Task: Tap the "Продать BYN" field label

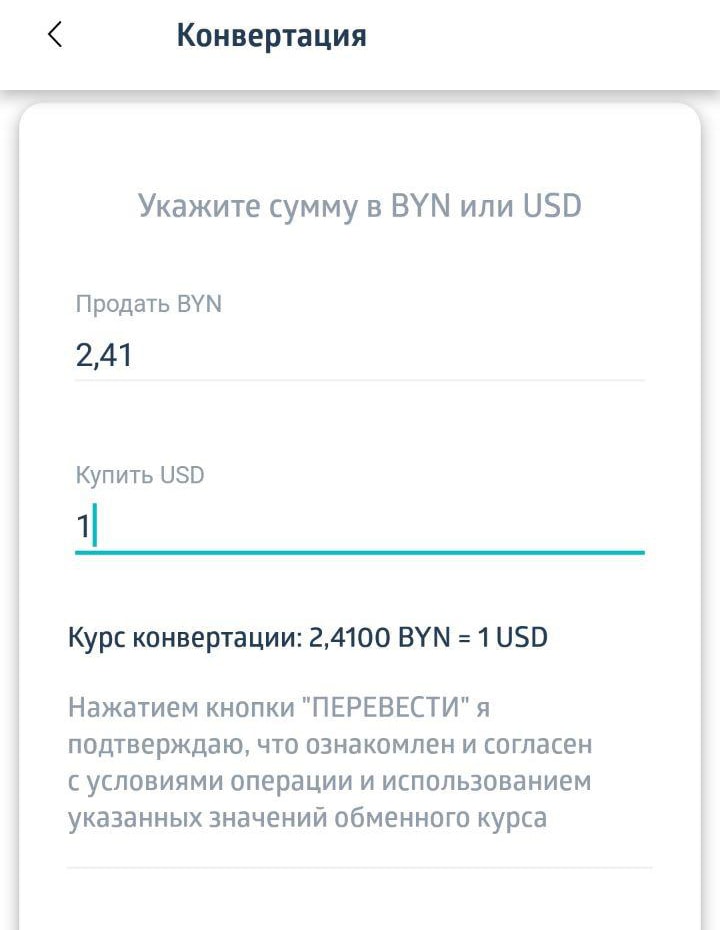Action: [148, 304]
